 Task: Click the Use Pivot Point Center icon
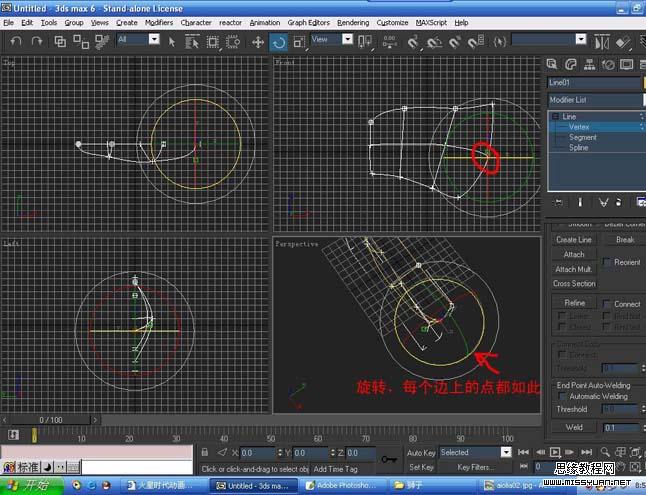tap(365, 42)
